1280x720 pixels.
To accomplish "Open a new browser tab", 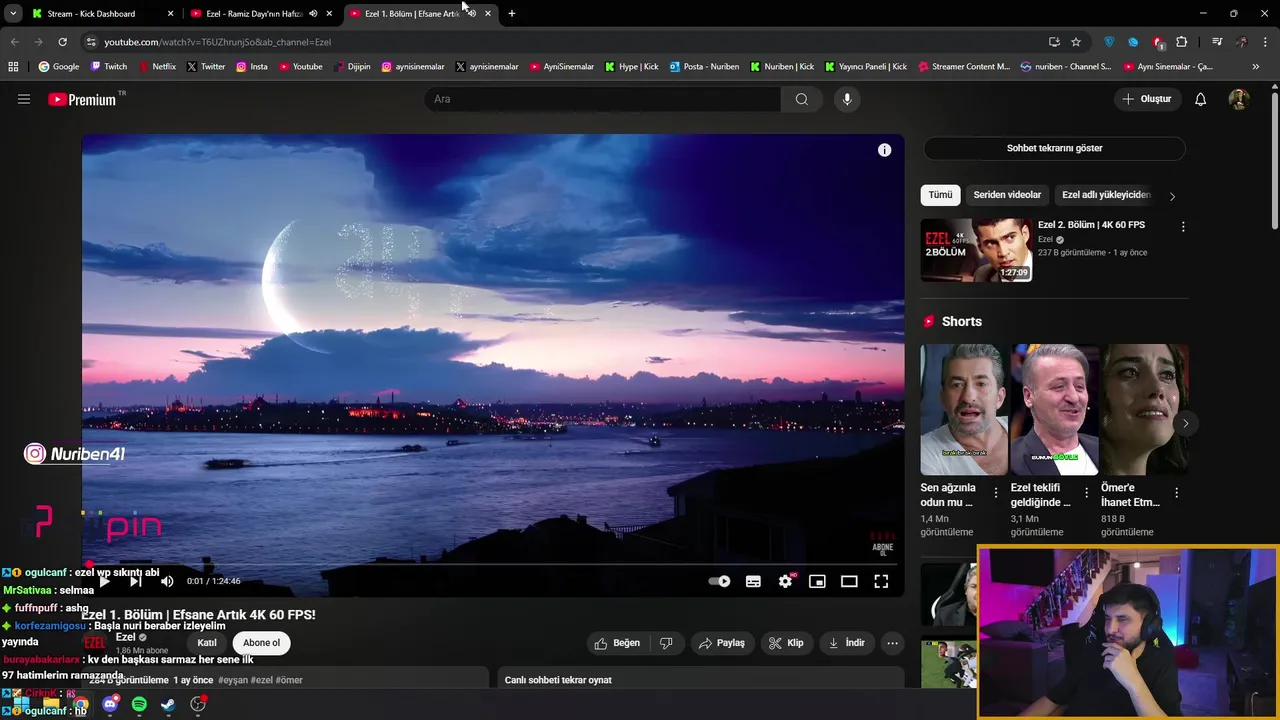I will (x=512, y=14).
